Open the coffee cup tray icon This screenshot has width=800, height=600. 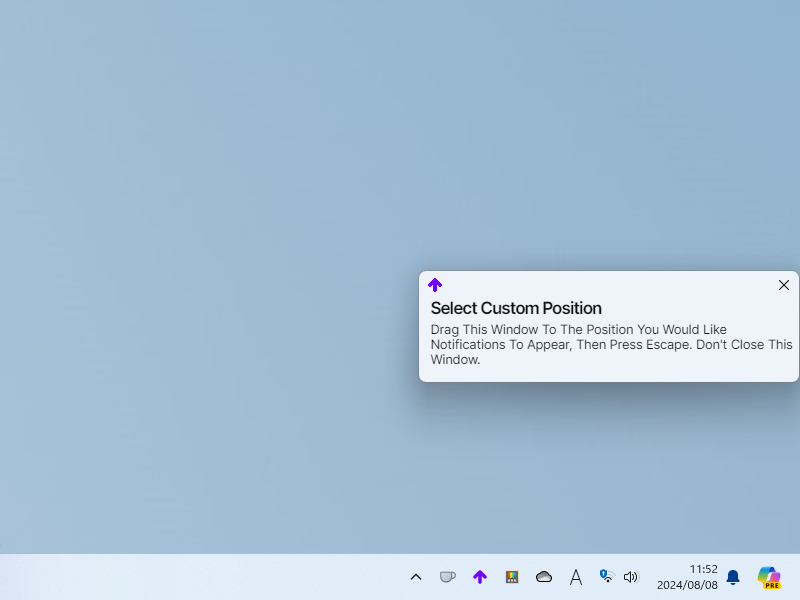(447, 577)
